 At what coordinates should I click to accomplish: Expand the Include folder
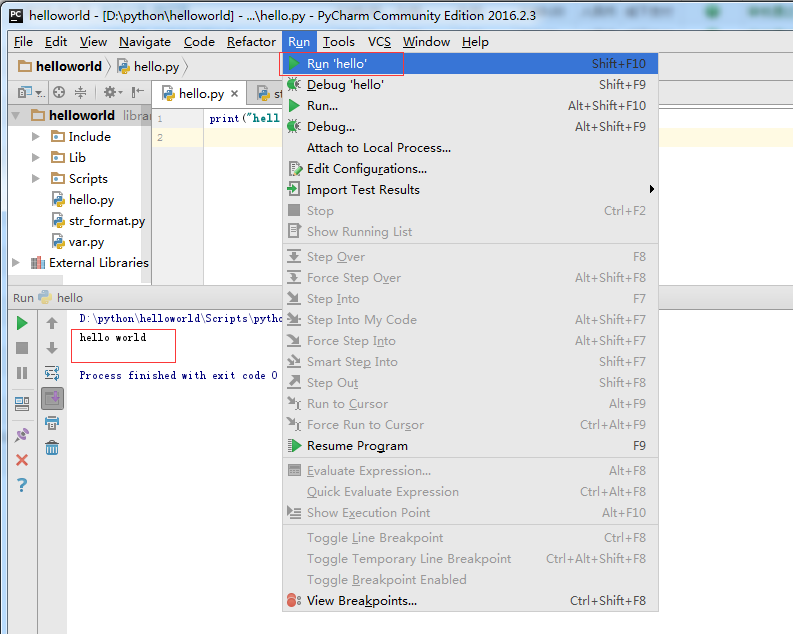pyautogui.click(x=35, y=137)
